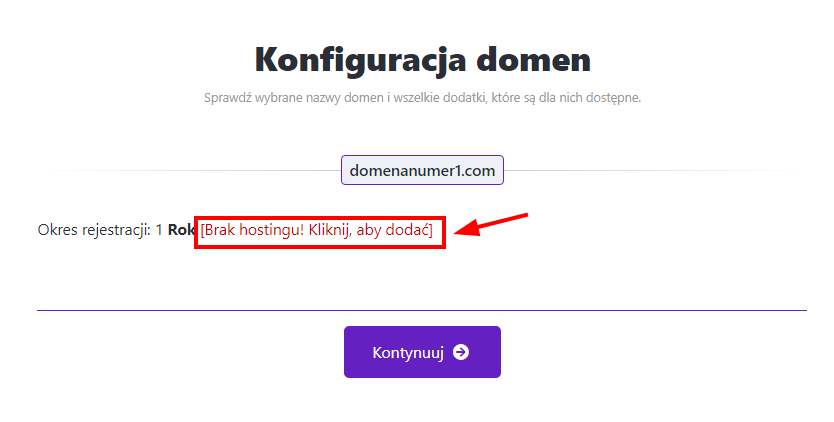Click the gray line right of the domain badge
The width and height of the screenshot is (834, 422).
point(649,170)
